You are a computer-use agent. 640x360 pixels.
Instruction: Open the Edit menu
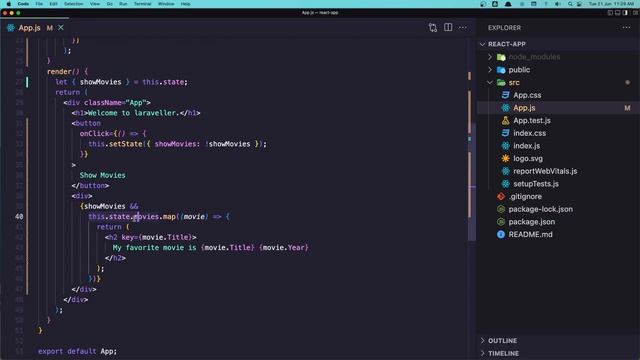pos(53,4)
